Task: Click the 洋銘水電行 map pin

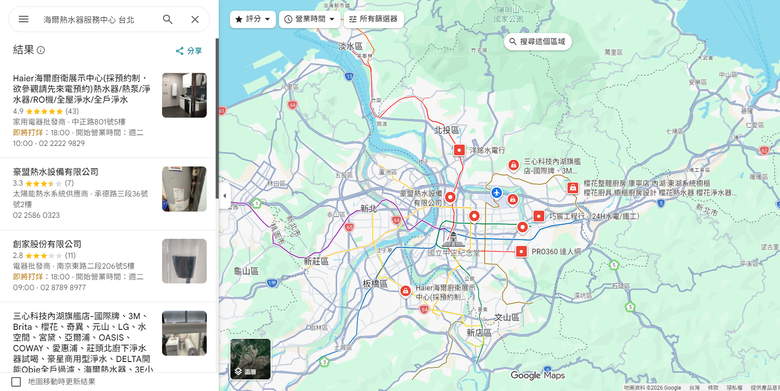Action: pyautogui.click(x=459, y=150)
